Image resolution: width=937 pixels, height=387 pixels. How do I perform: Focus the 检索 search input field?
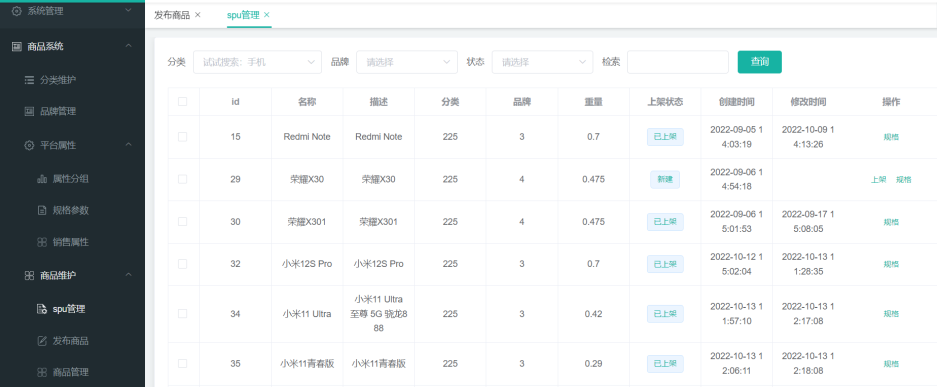click(x=678, y=62)
